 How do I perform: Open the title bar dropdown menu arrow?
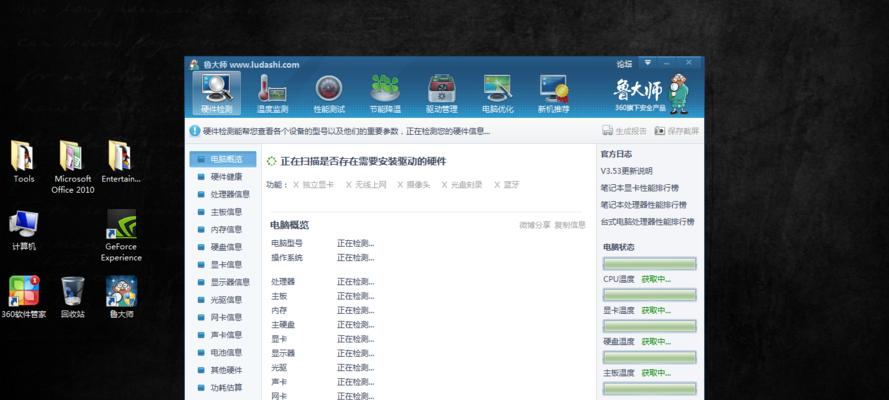pyautogui.click(x=647, y=63)
